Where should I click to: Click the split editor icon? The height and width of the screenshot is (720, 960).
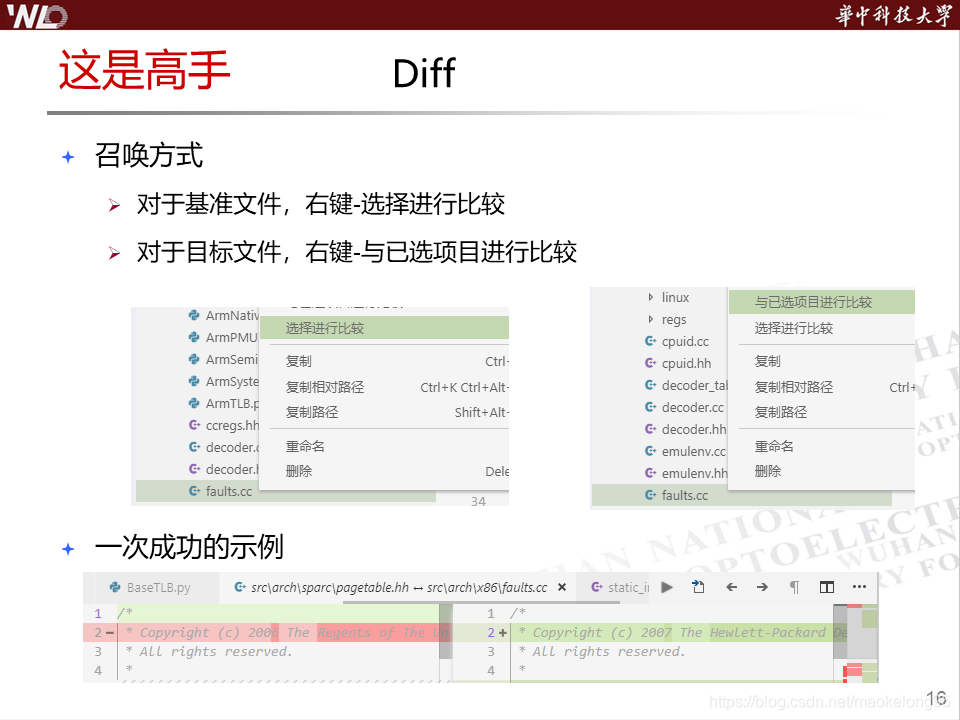[827, 587]
